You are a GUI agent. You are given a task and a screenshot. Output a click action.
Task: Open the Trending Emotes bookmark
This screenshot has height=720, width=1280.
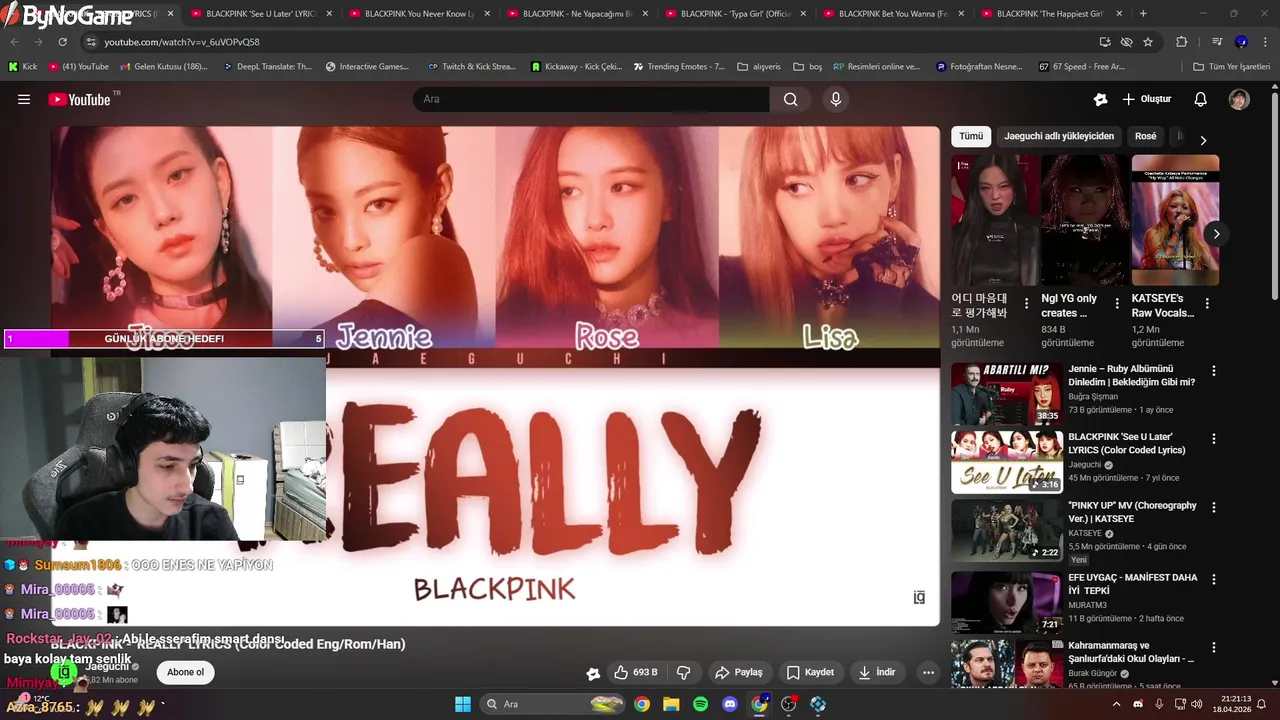point(678,67)
